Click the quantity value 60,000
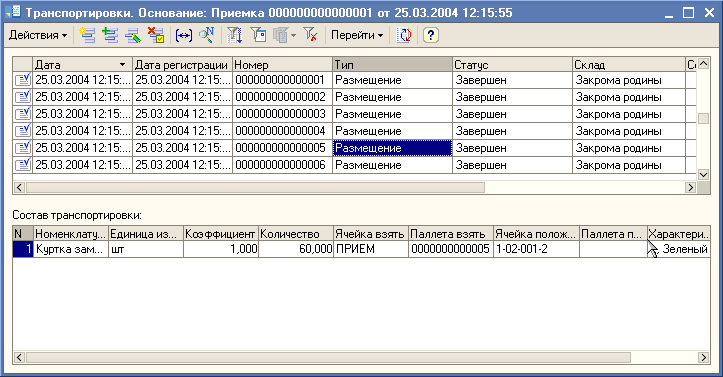 click(x=296, y=249)
